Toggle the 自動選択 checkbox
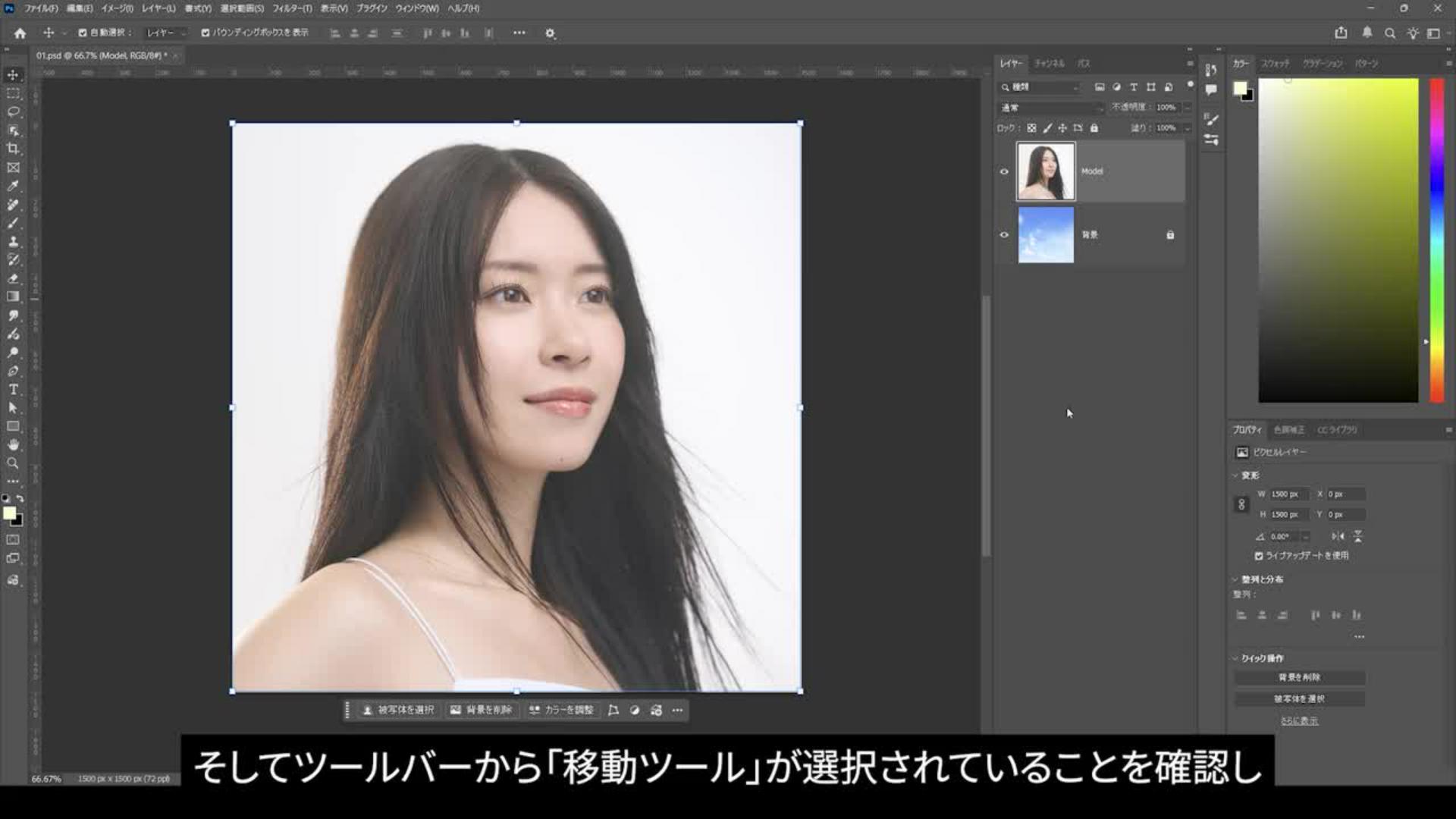This screenshot has width=1456, height=819. [x=83, y=33]
